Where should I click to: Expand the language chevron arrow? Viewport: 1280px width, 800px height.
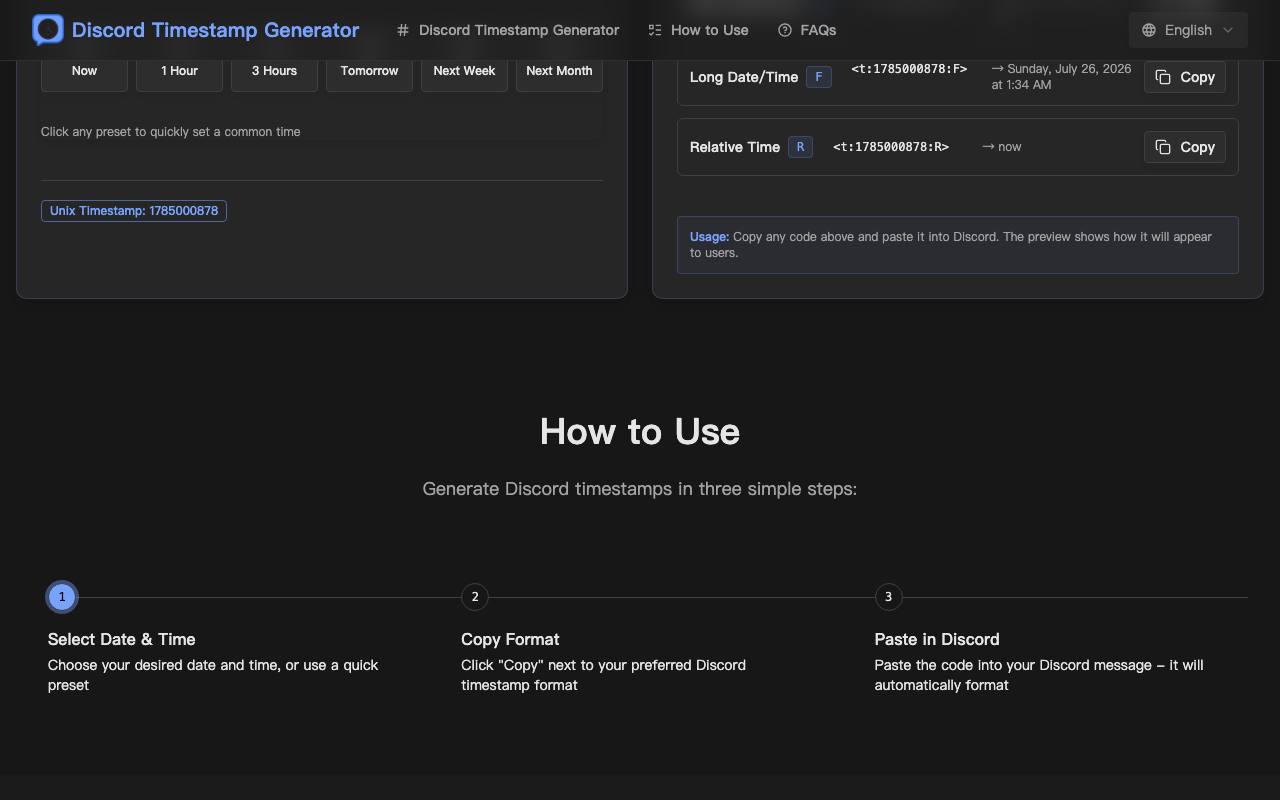(x=1228, y=30)
